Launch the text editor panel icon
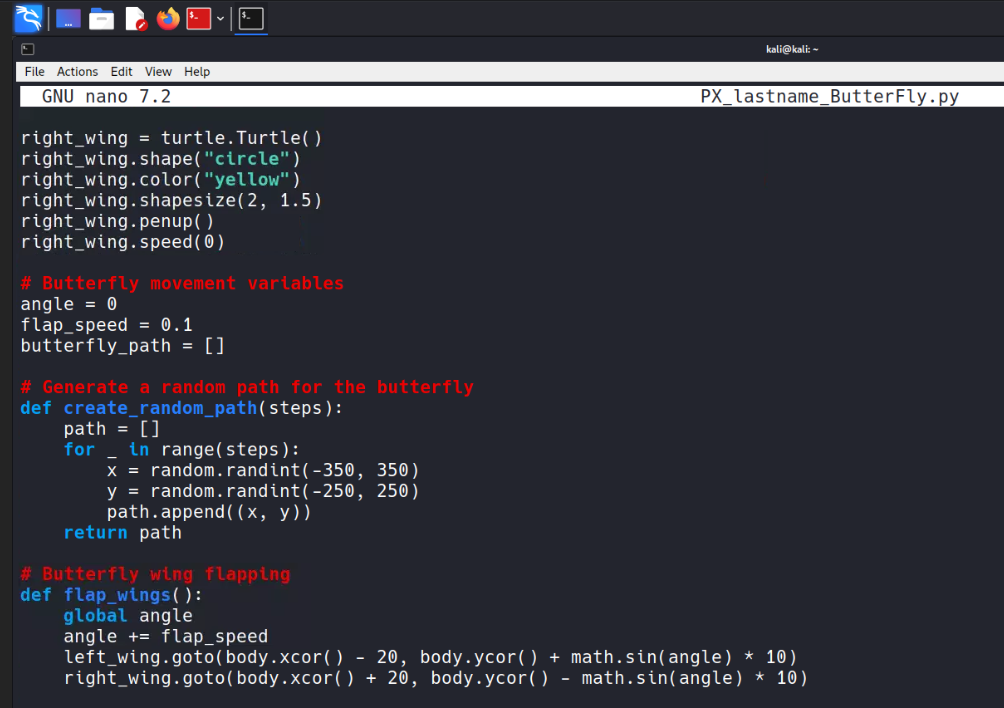This screenshot has height=708, width=1004. 135,18
